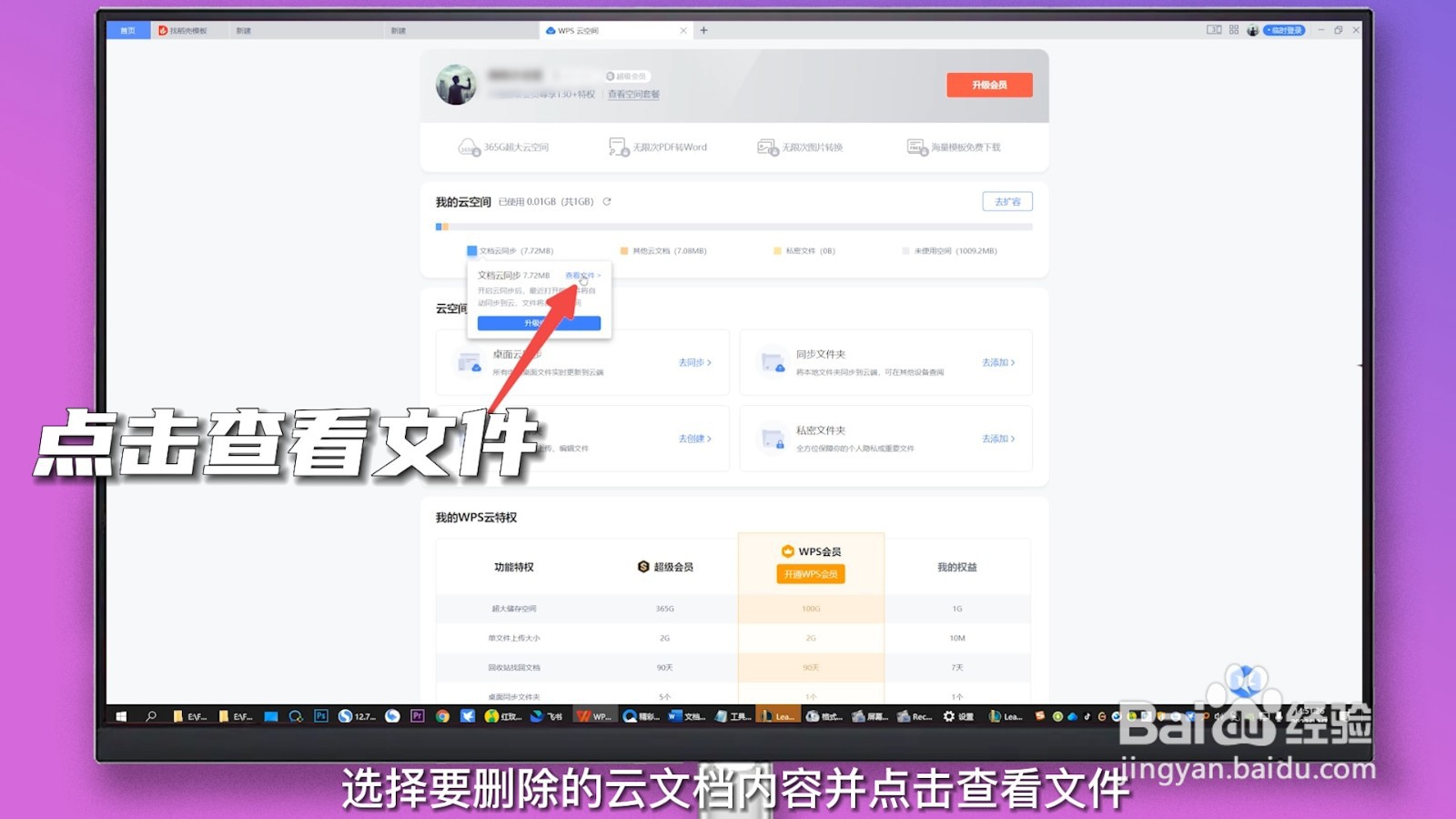This screenshot has height=819, width=1456.
Task: Open Premiere Pro from the taskbar
Action: tap(417, 716)
